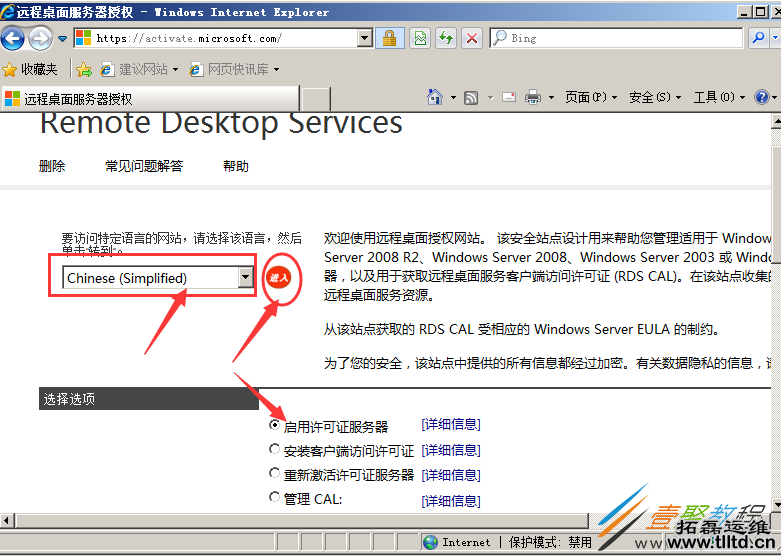Open search provider dropdown arrow

[776, 38]
